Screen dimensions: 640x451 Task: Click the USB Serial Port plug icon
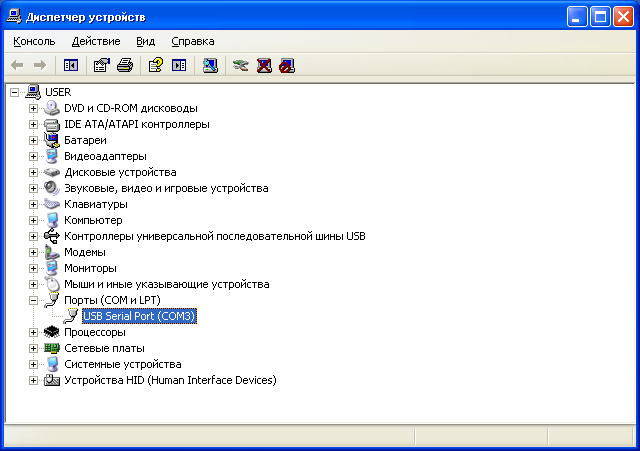click(x=71, y=316)
